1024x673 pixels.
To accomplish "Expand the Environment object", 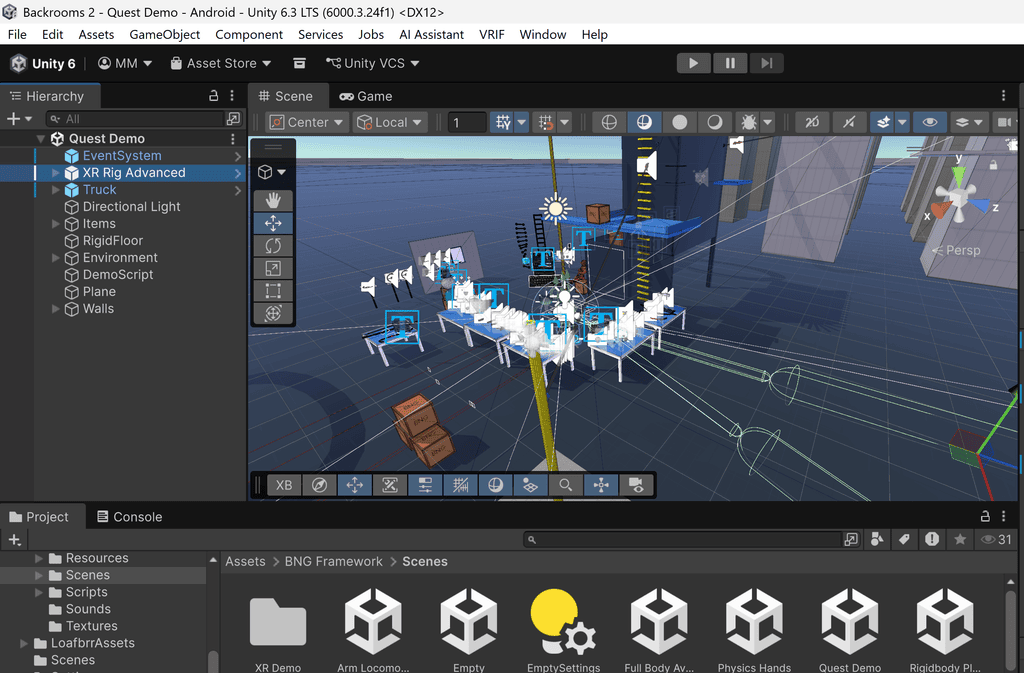I will [56, 257].
